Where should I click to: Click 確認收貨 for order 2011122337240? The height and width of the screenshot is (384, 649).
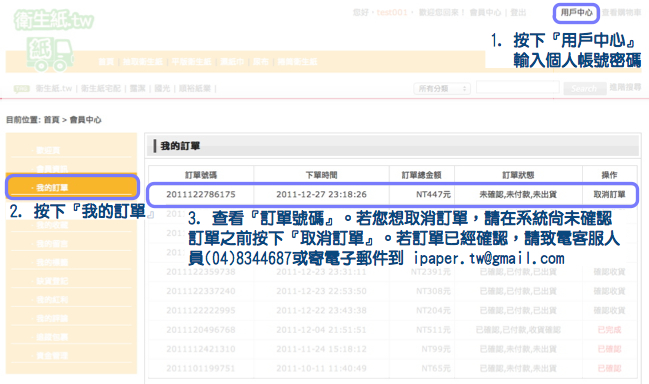pos(609,291)
